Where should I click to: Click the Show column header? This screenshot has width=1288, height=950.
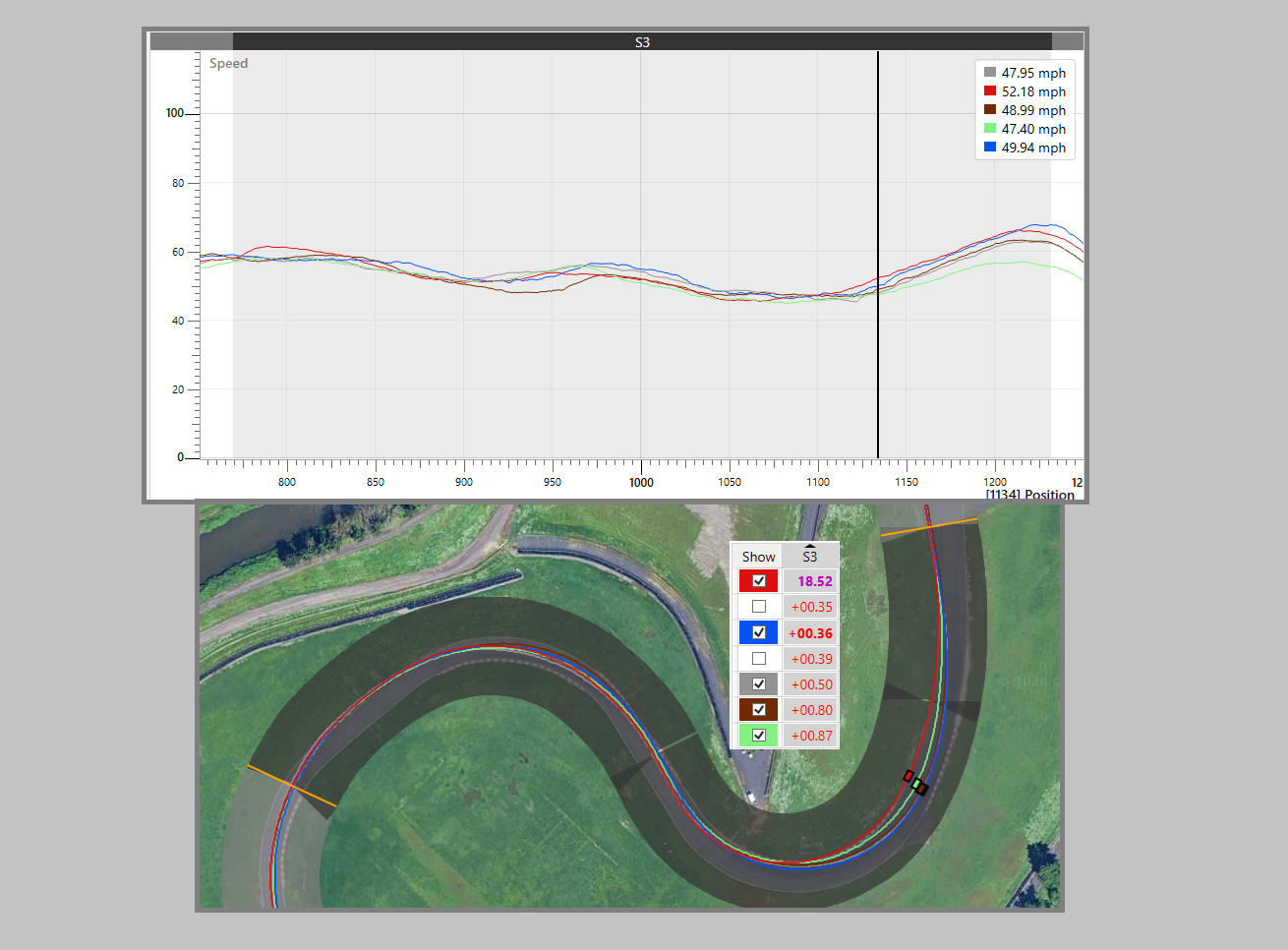point(758,556)
